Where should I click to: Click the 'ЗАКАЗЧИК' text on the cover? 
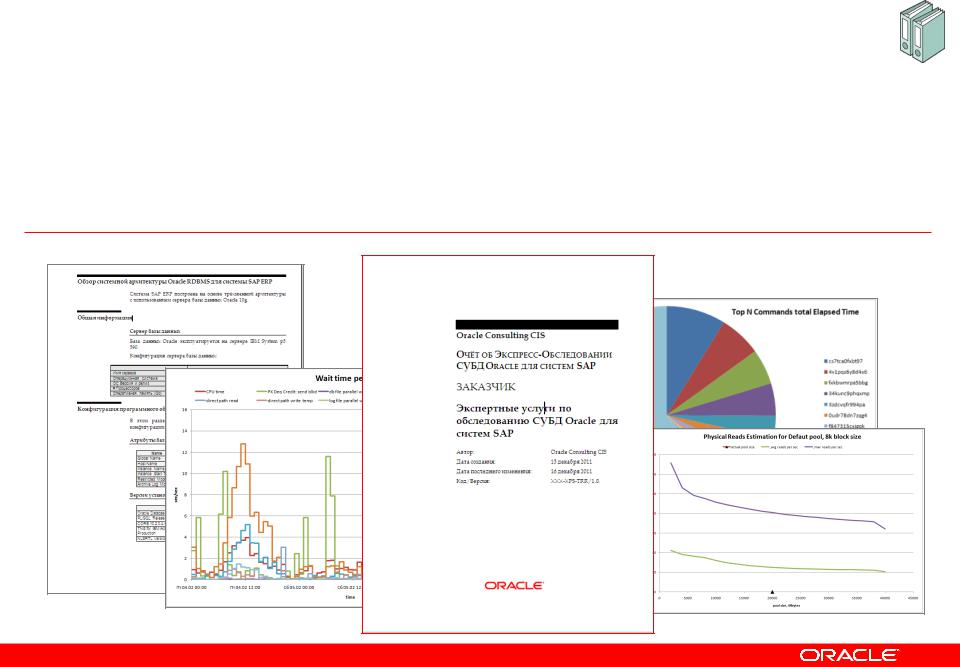pos(486,387)
